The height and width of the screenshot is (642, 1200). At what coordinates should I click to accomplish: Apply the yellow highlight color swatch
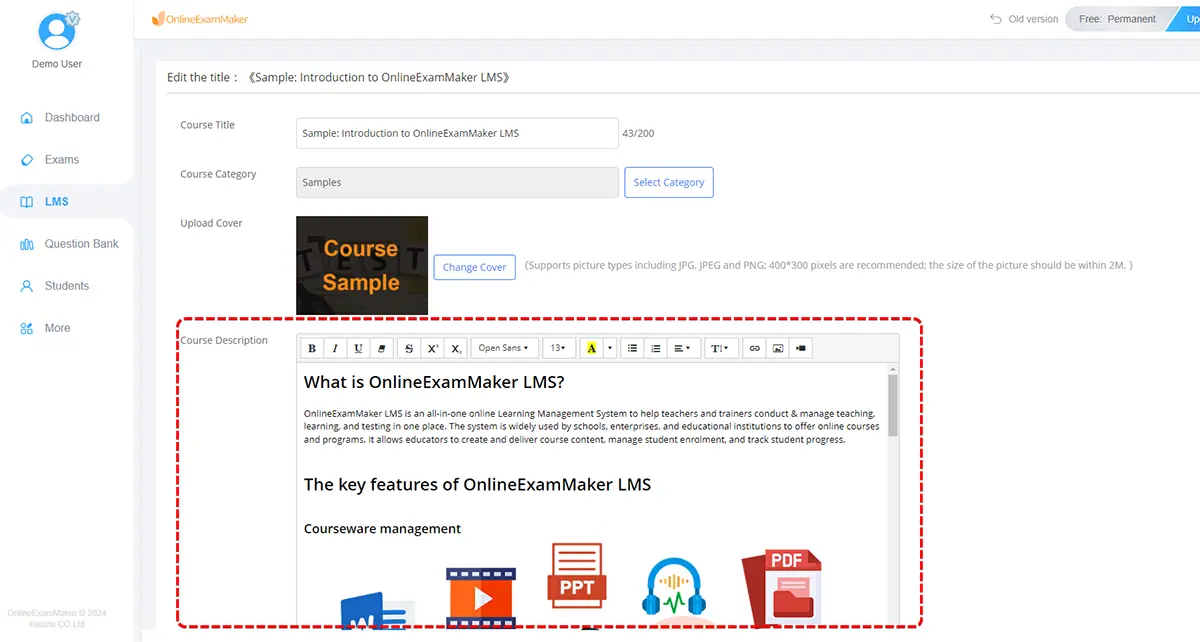[x=591, y=348]
